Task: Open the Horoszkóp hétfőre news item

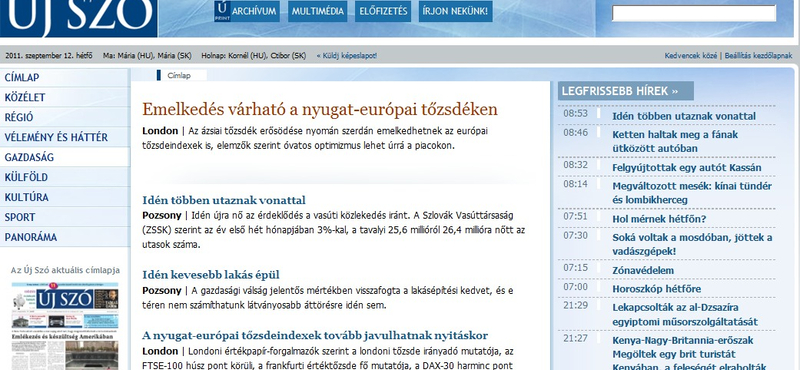Action: pos(657,289)
